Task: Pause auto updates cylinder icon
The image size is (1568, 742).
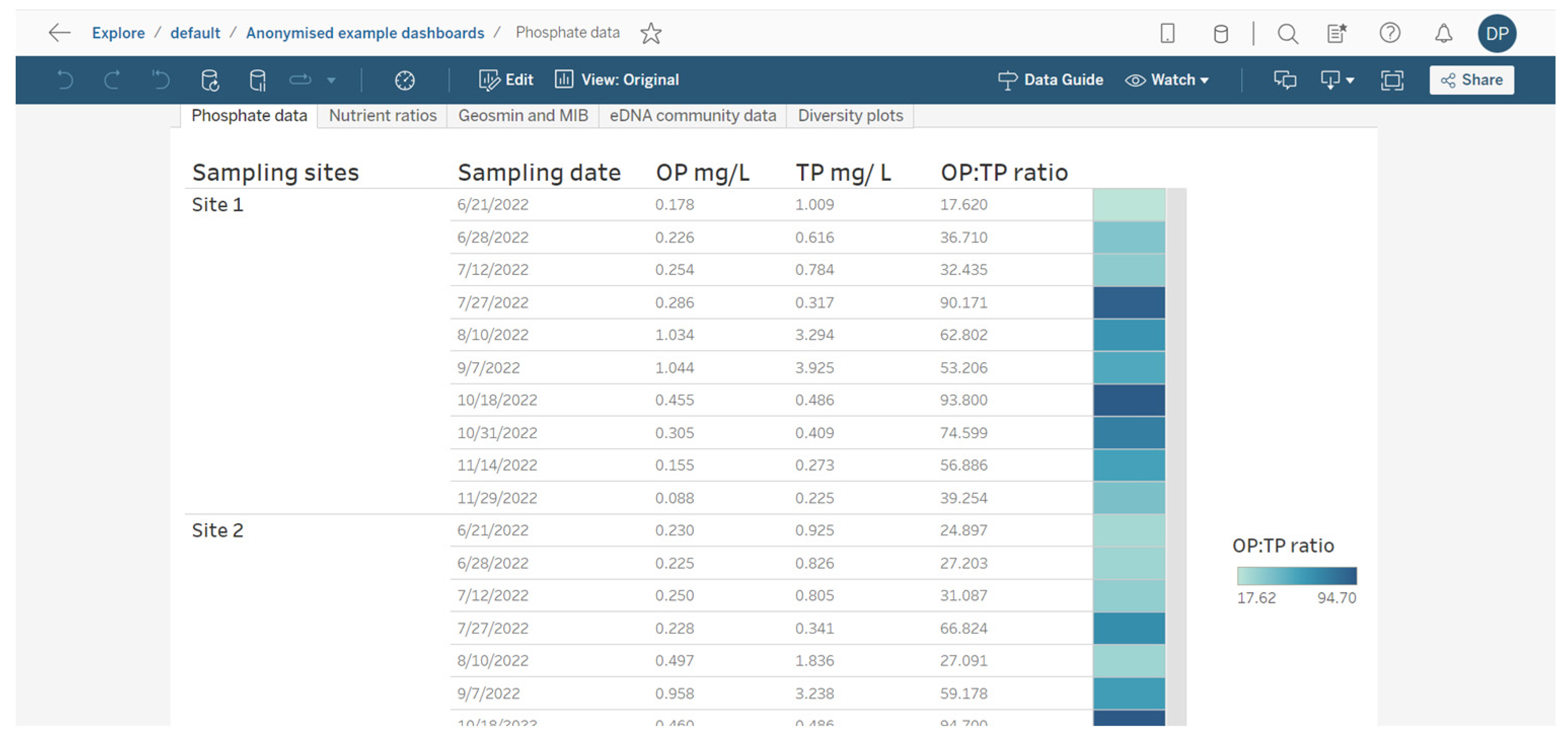Action: (257, 80)
